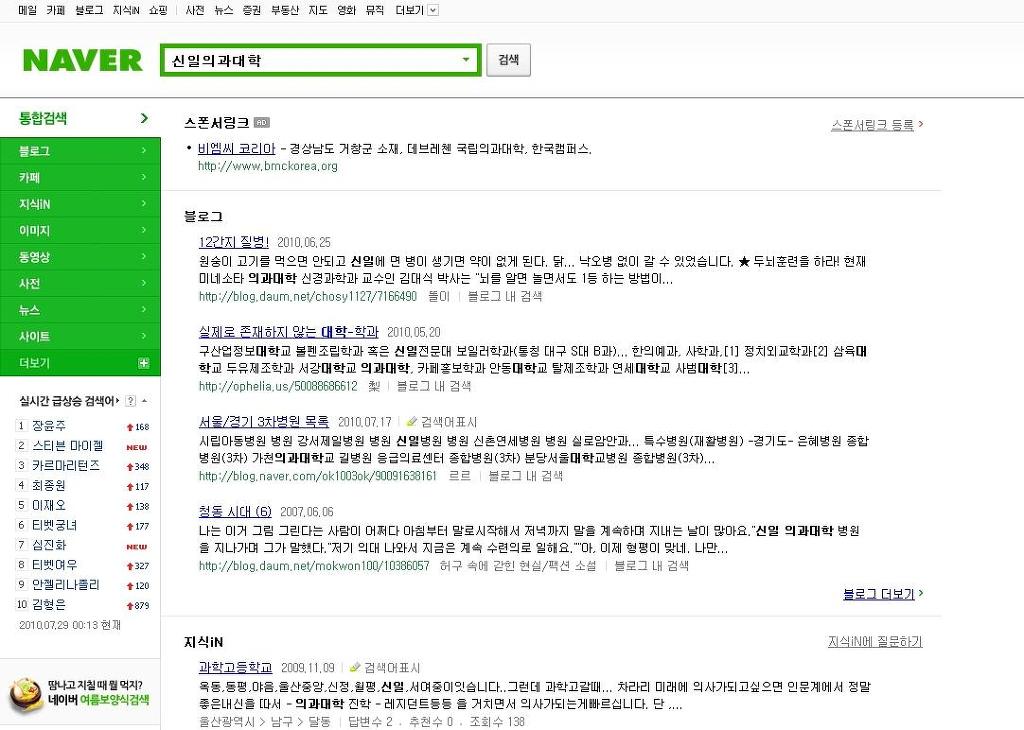Select 뉴스 in the green sidebar
Screen dimensions: 1024x730
[x=80, y=310]
